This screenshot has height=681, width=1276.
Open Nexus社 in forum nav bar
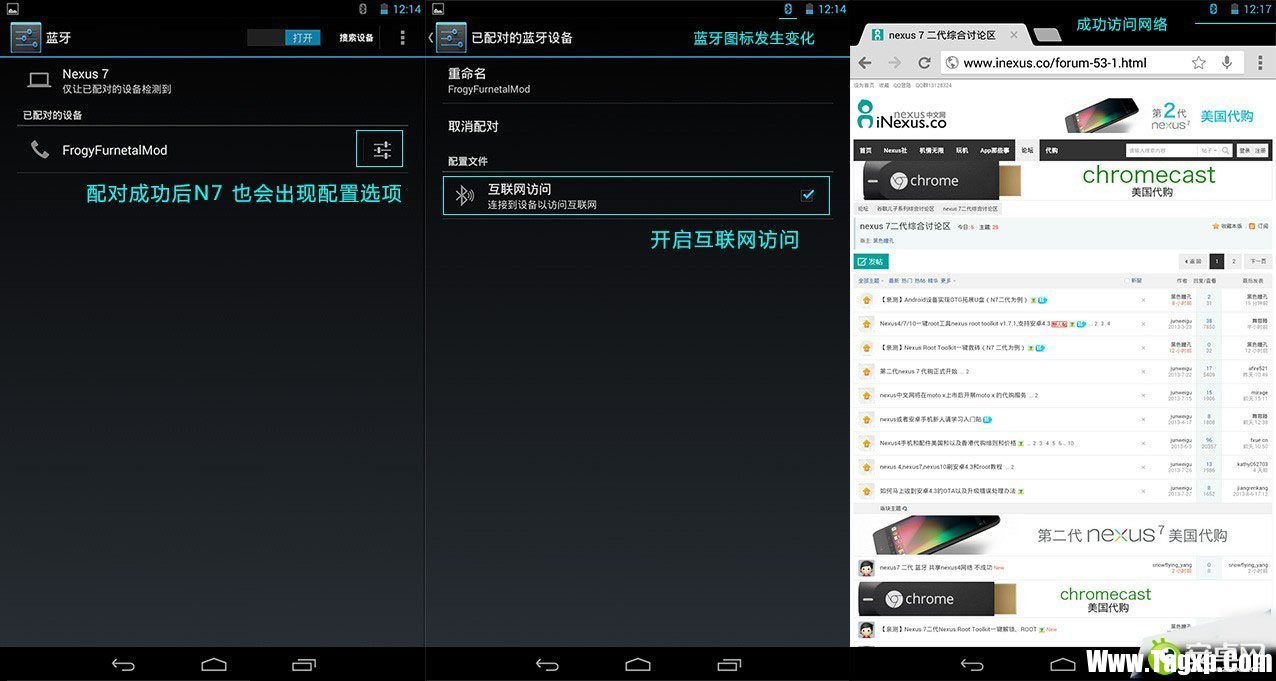point(895,150)
